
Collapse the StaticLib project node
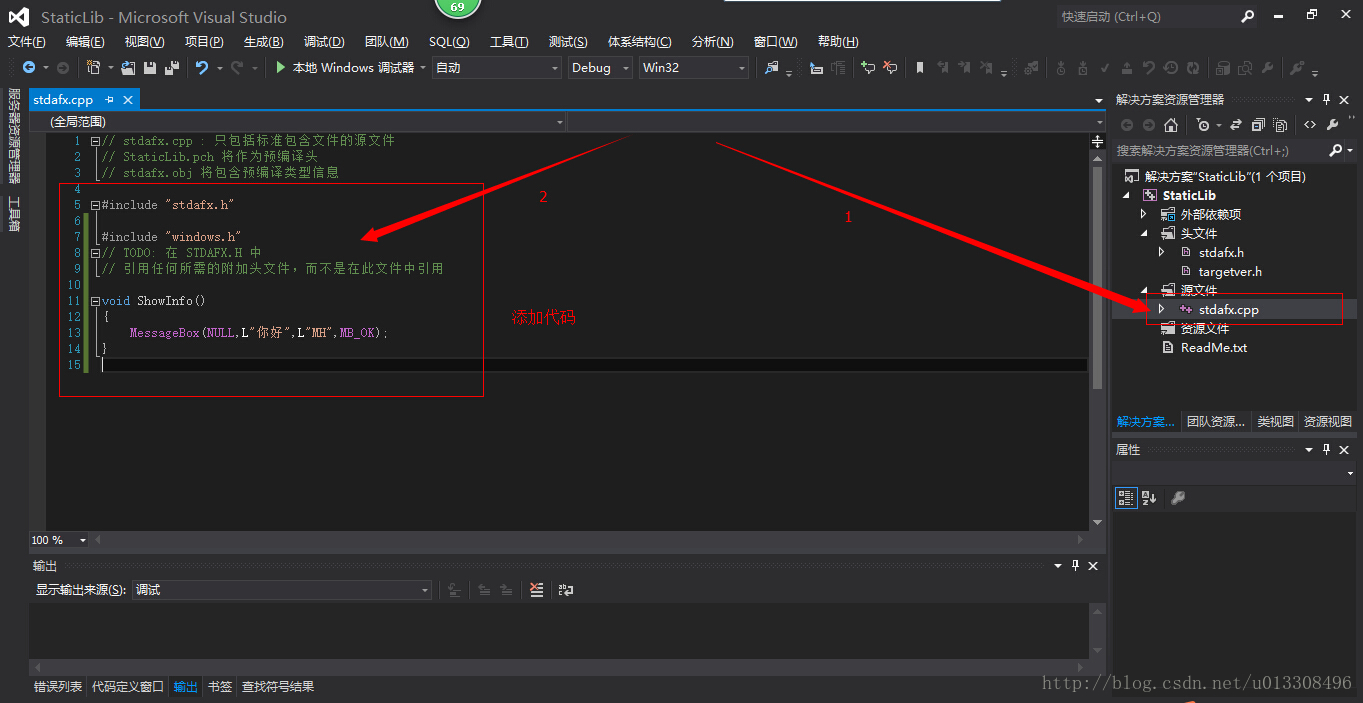pyautogui.click(x=1128, y=196)
